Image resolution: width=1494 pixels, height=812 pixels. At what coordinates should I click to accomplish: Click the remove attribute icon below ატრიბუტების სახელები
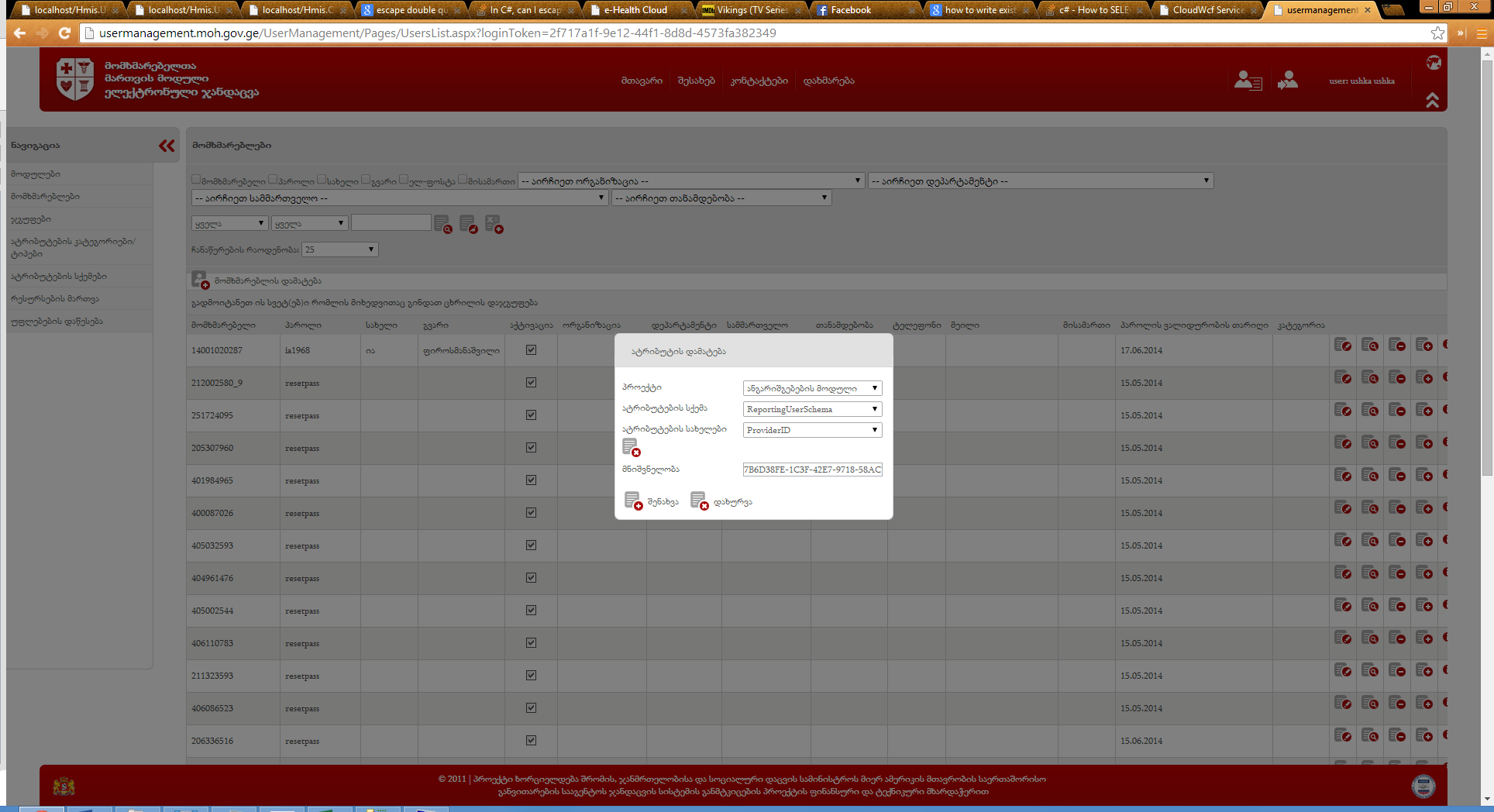pyautogui.click(x=631, y=448)
